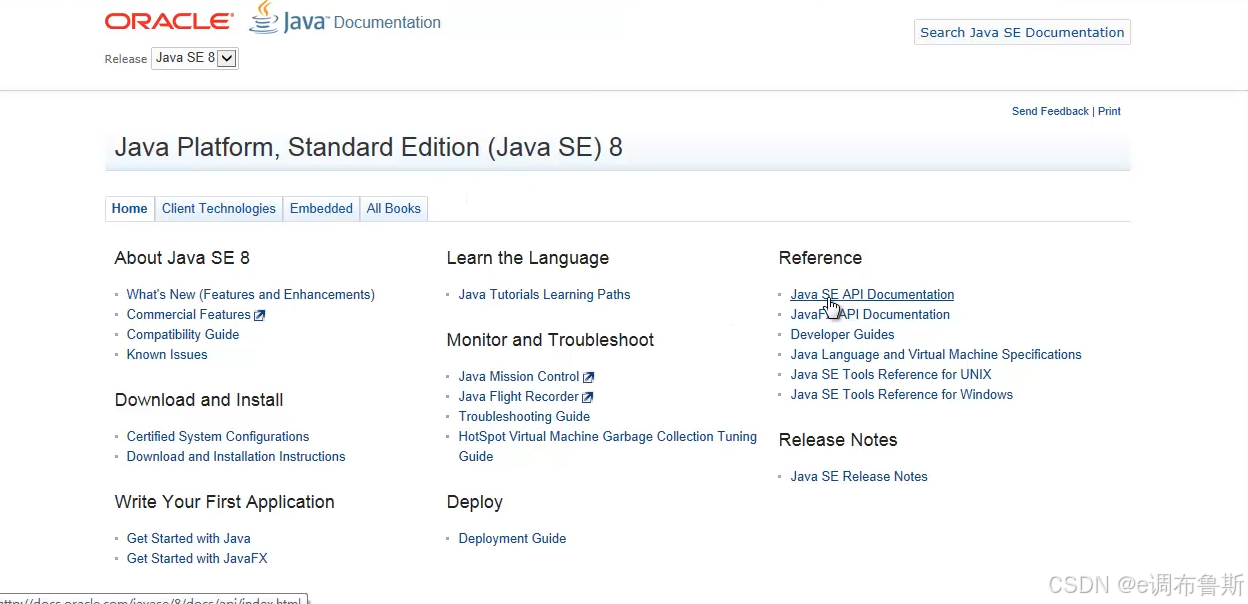Switch to the Client Technologies tab

(219, 208)
